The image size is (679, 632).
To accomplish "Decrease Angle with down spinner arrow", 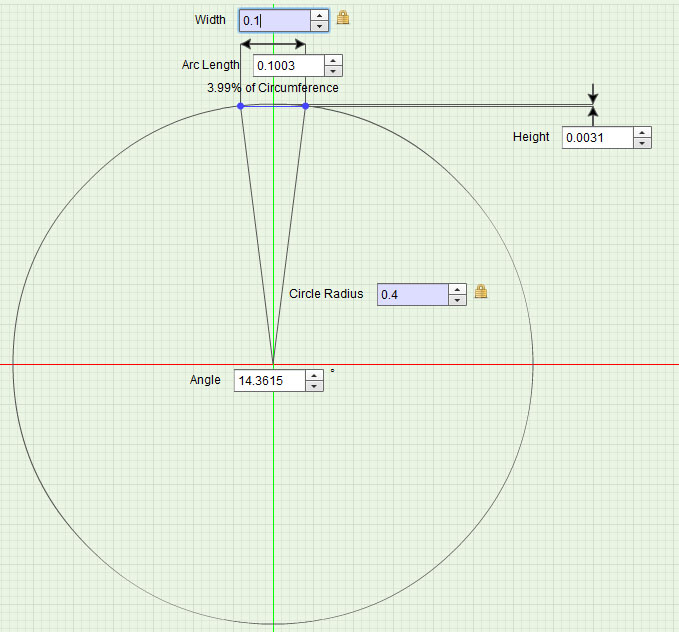I will point(314,386).
